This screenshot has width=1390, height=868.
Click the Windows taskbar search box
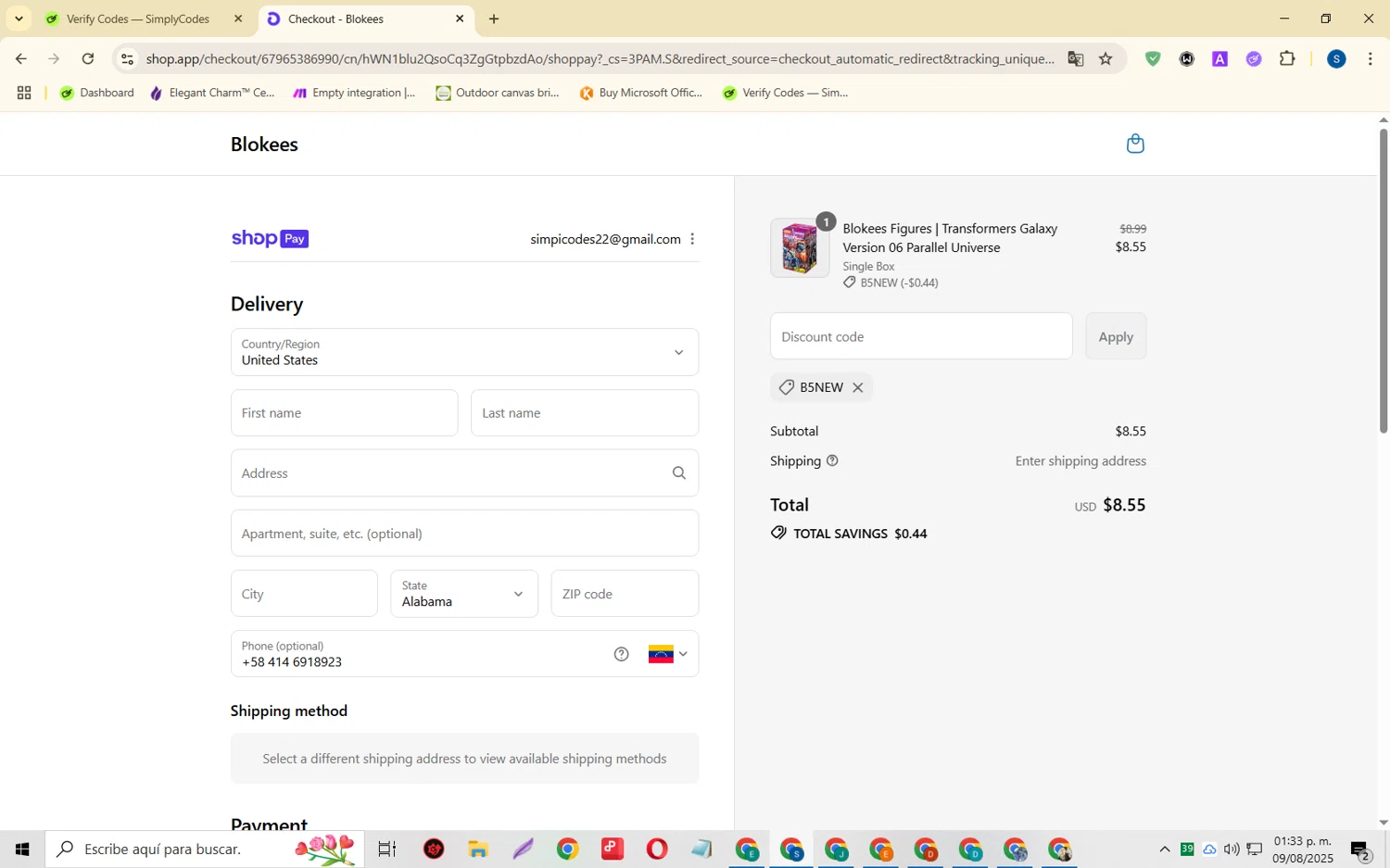(205, 849)
